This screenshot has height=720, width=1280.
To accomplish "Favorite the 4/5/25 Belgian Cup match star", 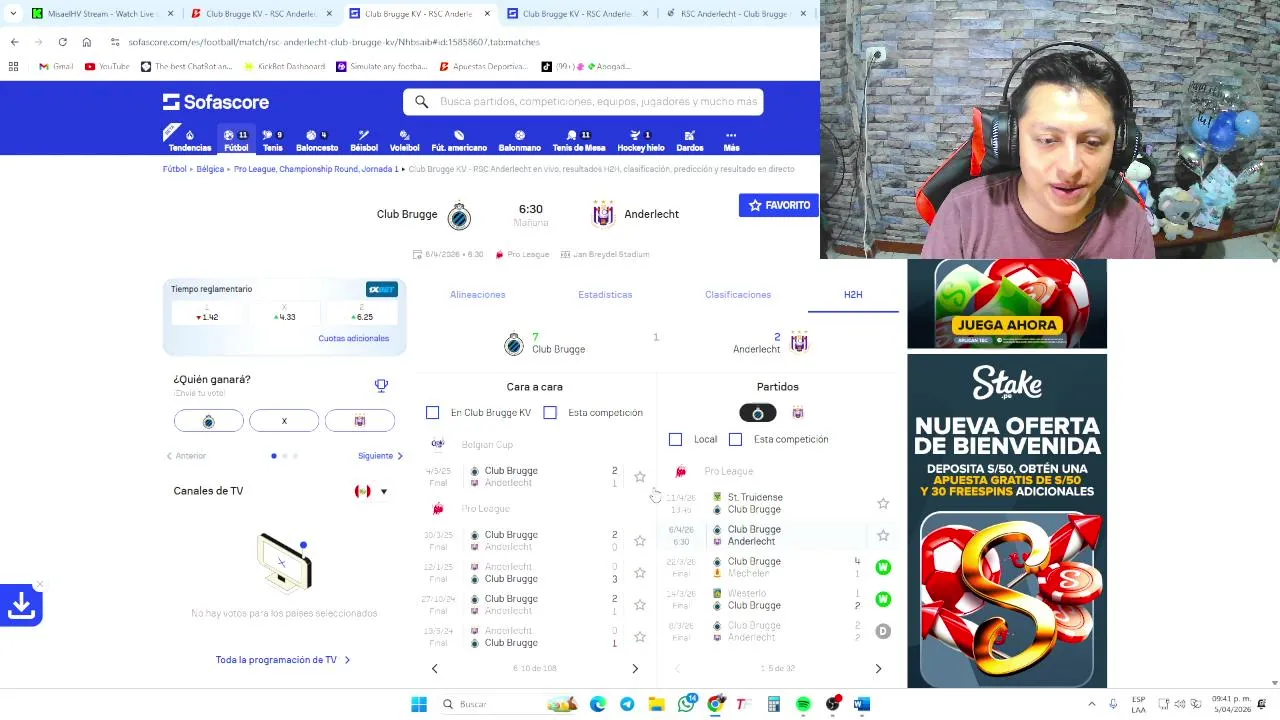I will pos(640,477).
